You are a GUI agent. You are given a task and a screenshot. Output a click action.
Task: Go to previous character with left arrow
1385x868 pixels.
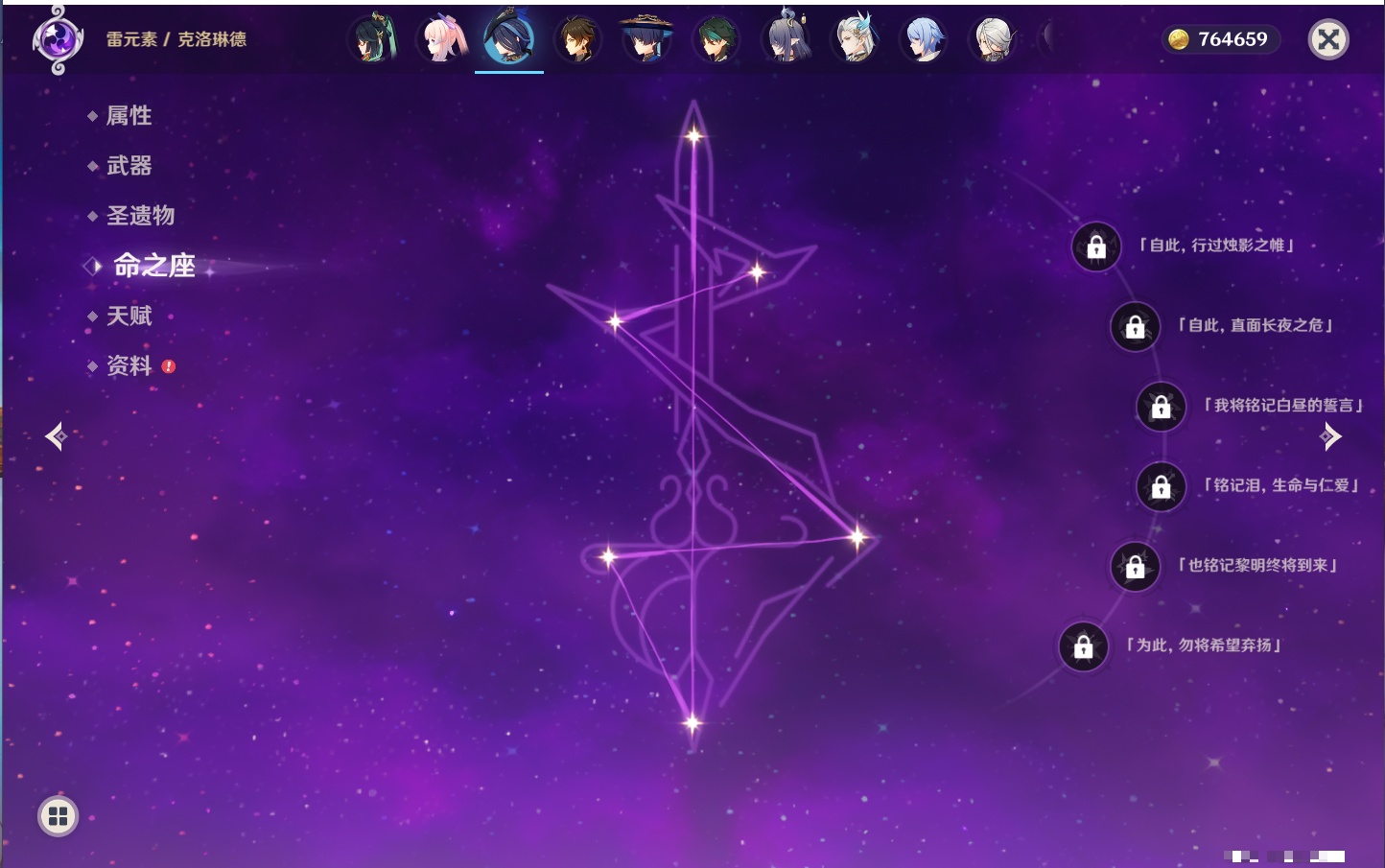coord(56,436)
